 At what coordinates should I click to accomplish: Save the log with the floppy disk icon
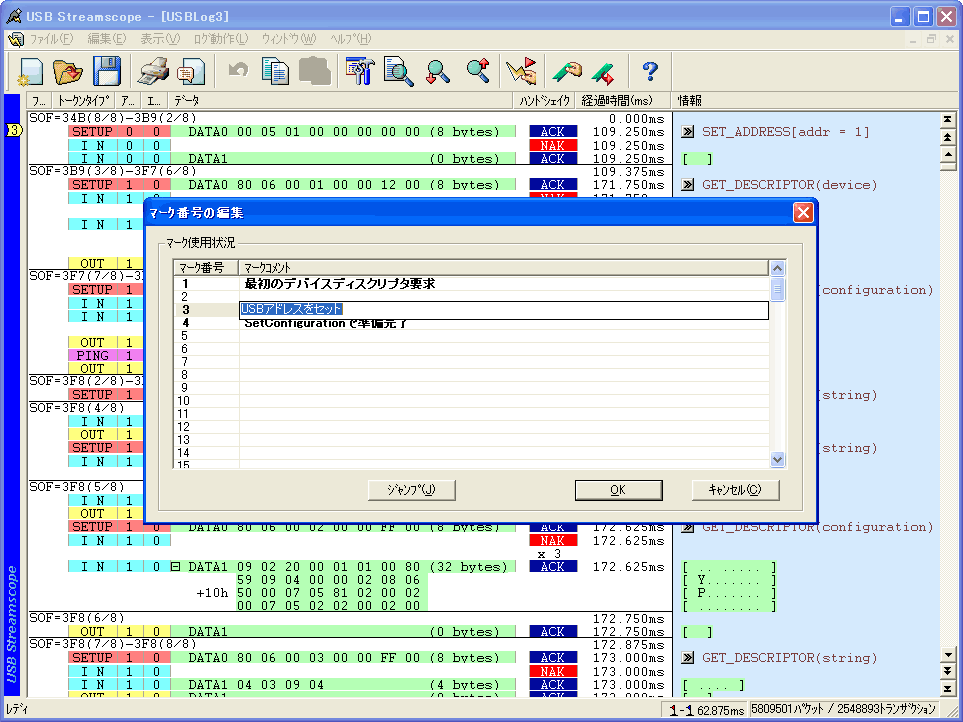(107, 71)
